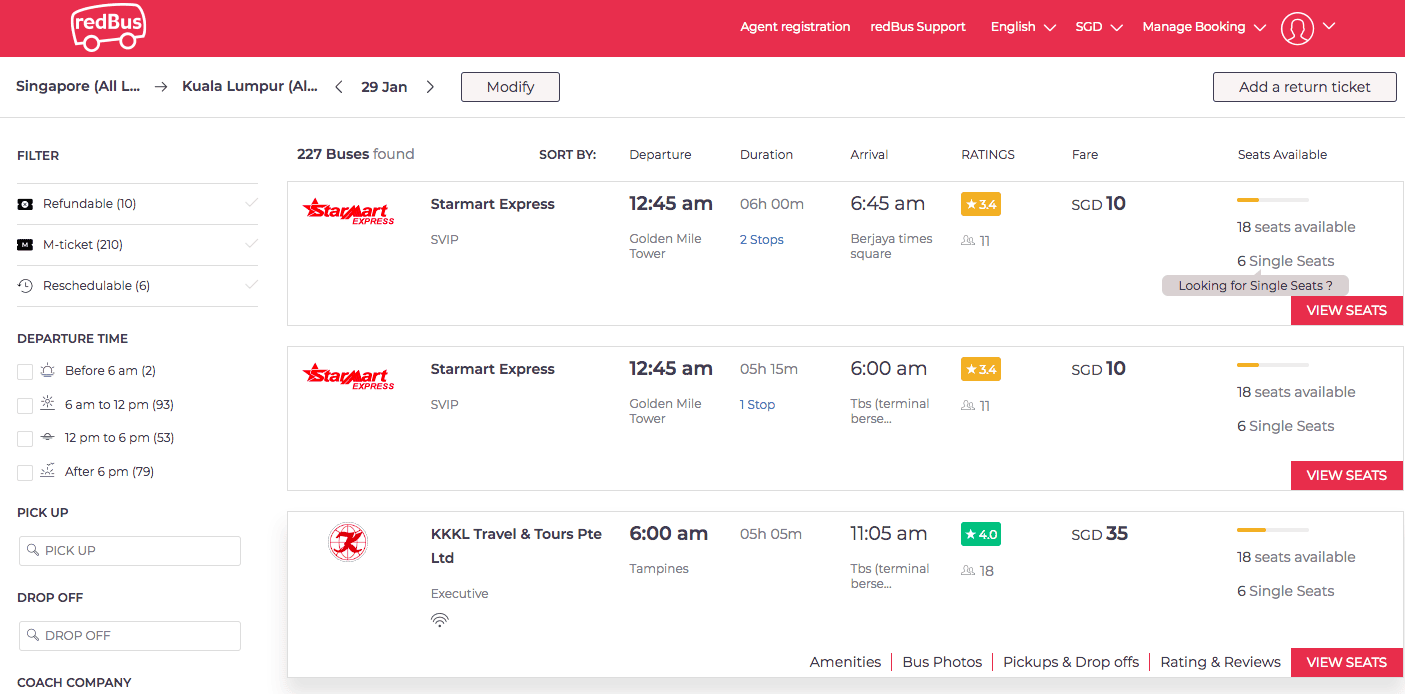Open the user profile icon
The height and width of the screenshot is (694, 1405).
click(x=1297, y=28)
